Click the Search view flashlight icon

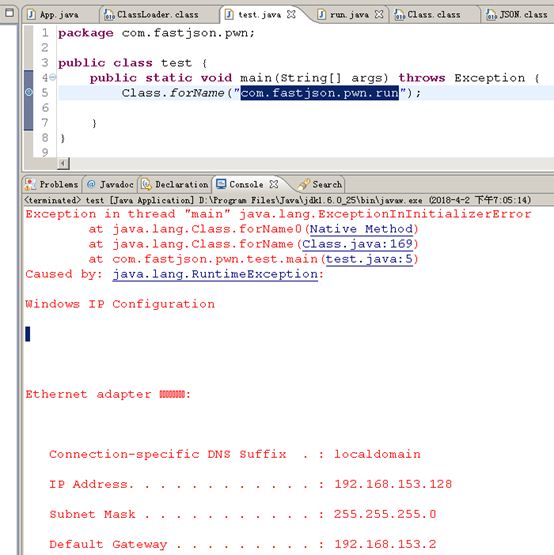pos(303,184)
